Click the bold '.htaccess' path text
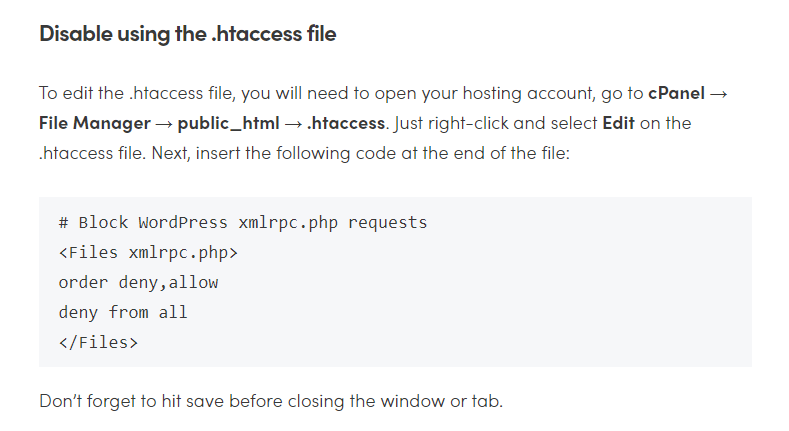789x431 pixels. [345, 124]
